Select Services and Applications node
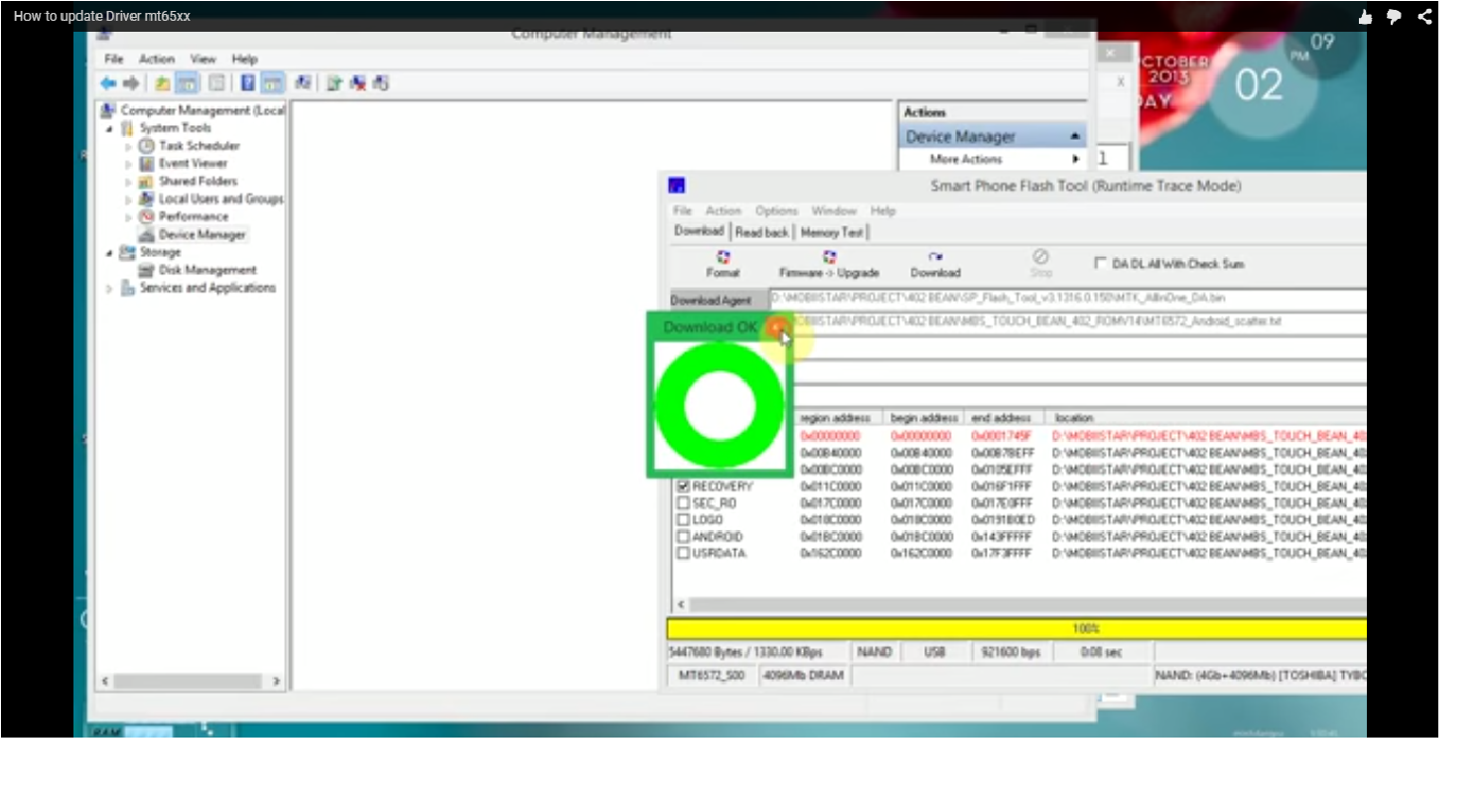Viewport: 1481px width, 812px height. tap(207, 288)
